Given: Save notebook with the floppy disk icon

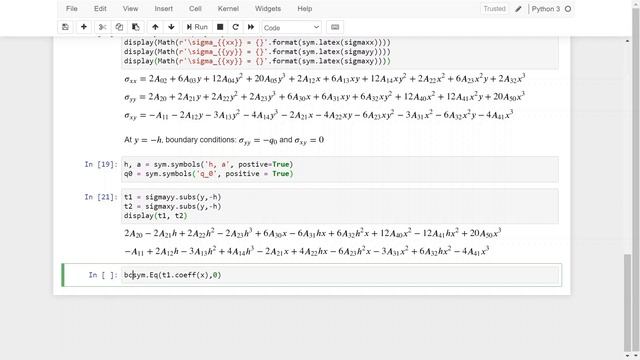Looking at the screenshot, I should click(65, 27).
